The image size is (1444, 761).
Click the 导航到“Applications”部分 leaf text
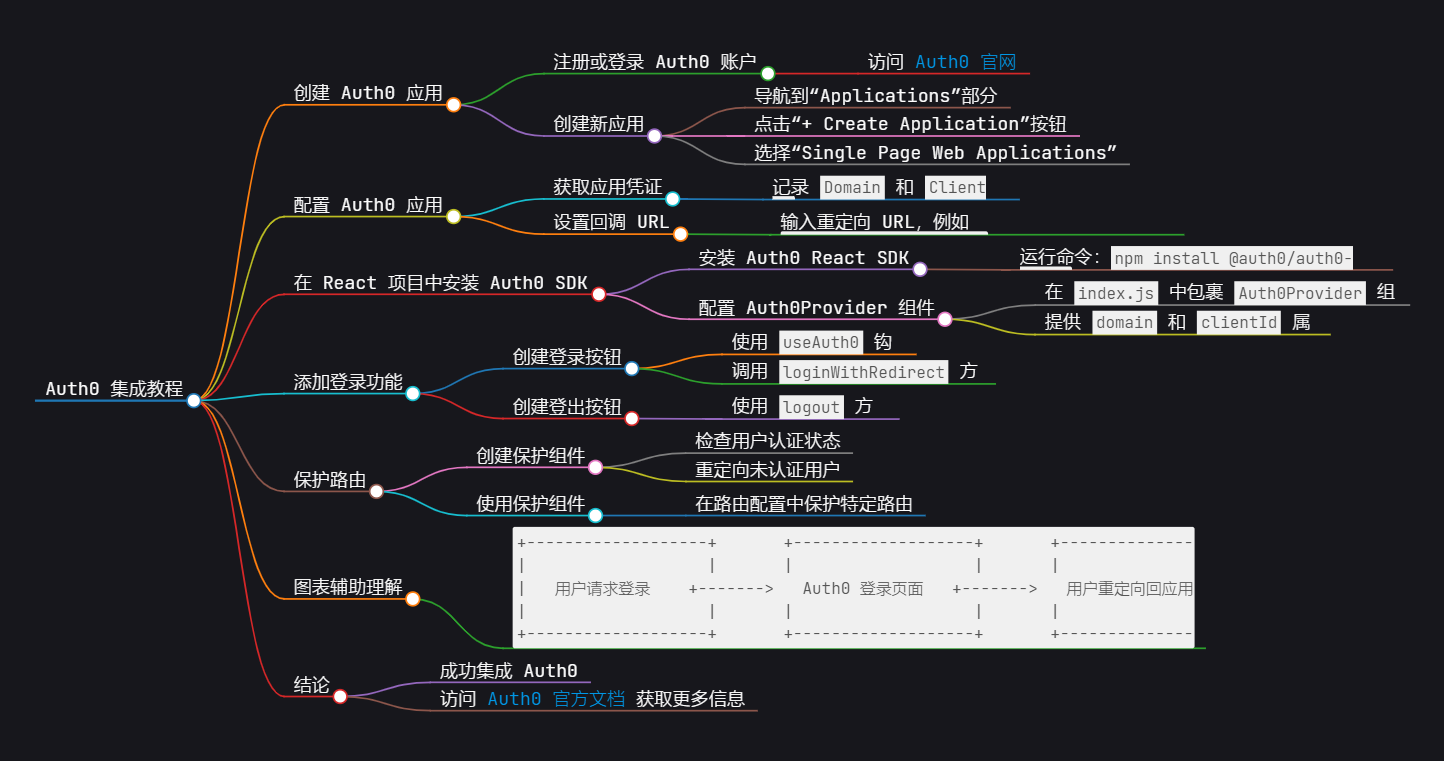(x=875, y=96)
